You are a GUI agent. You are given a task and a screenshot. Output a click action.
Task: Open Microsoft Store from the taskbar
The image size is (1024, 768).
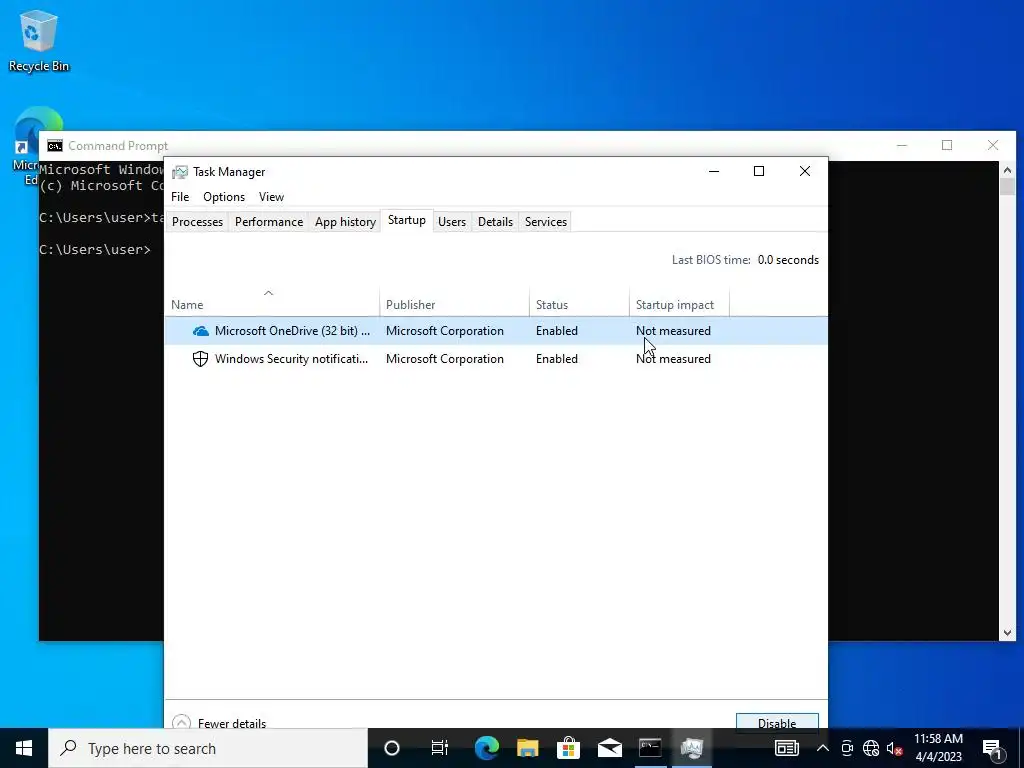569,748
